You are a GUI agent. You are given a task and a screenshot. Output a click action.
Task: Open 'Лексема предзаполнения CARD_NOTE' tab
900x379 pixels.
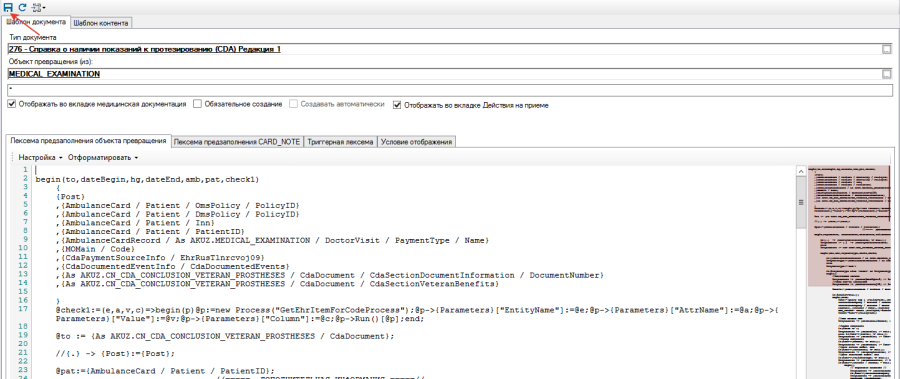(238, 142)
